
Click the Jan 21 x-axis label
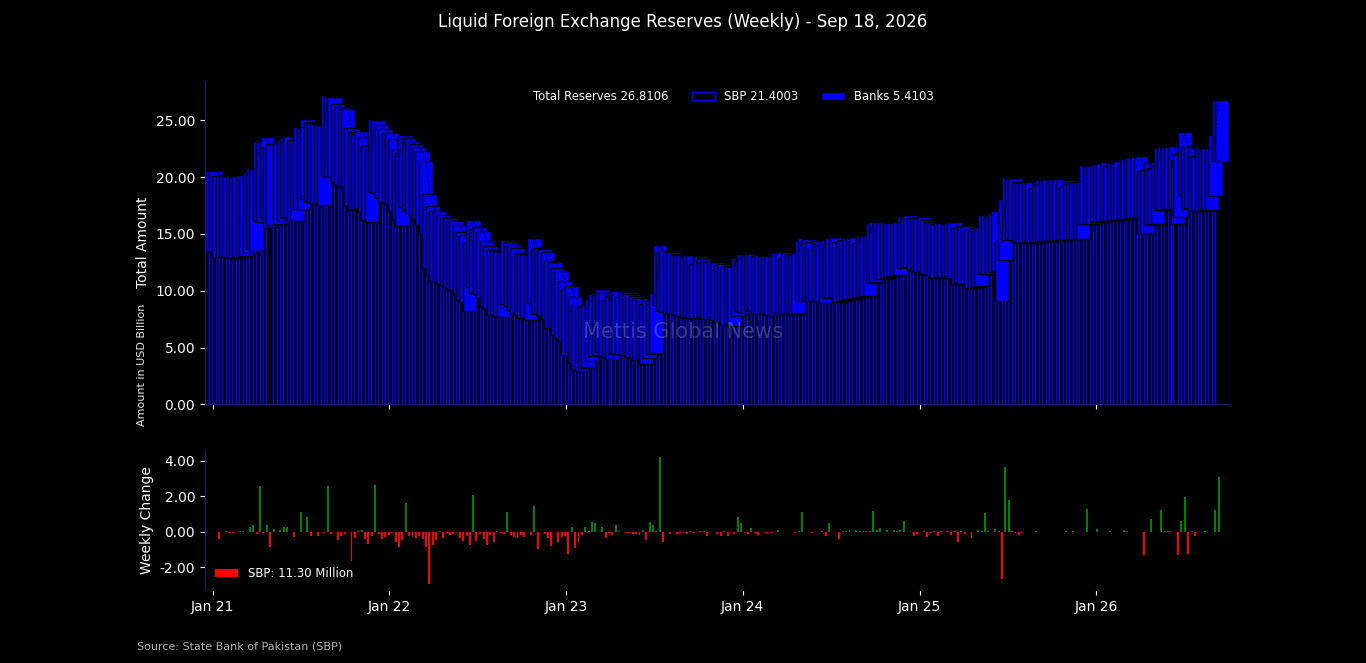tap(212, 606)
